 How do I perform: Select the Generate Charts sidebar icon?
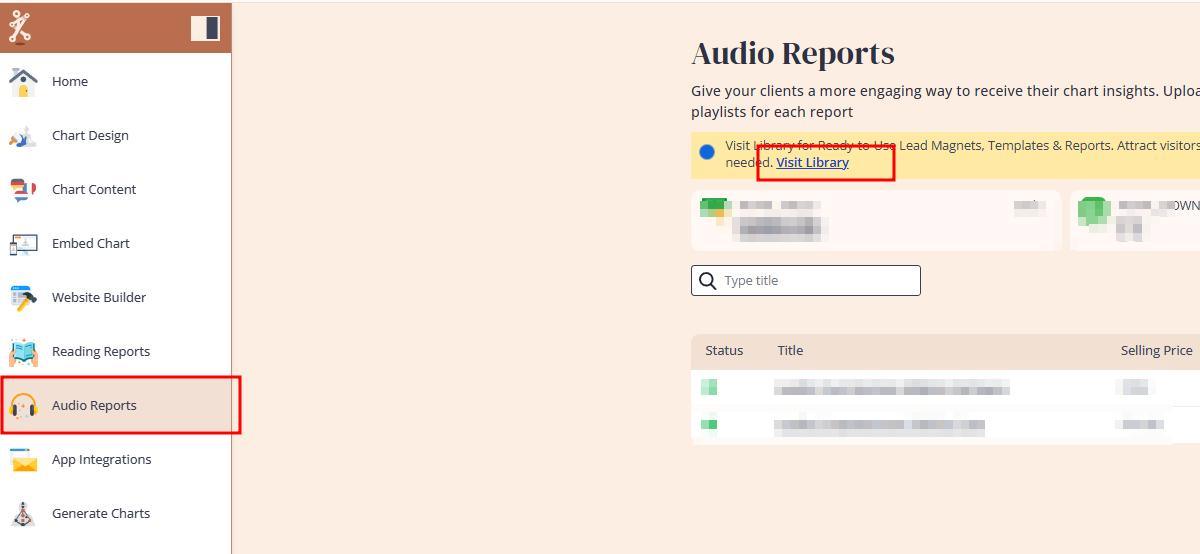pos(23,514)
